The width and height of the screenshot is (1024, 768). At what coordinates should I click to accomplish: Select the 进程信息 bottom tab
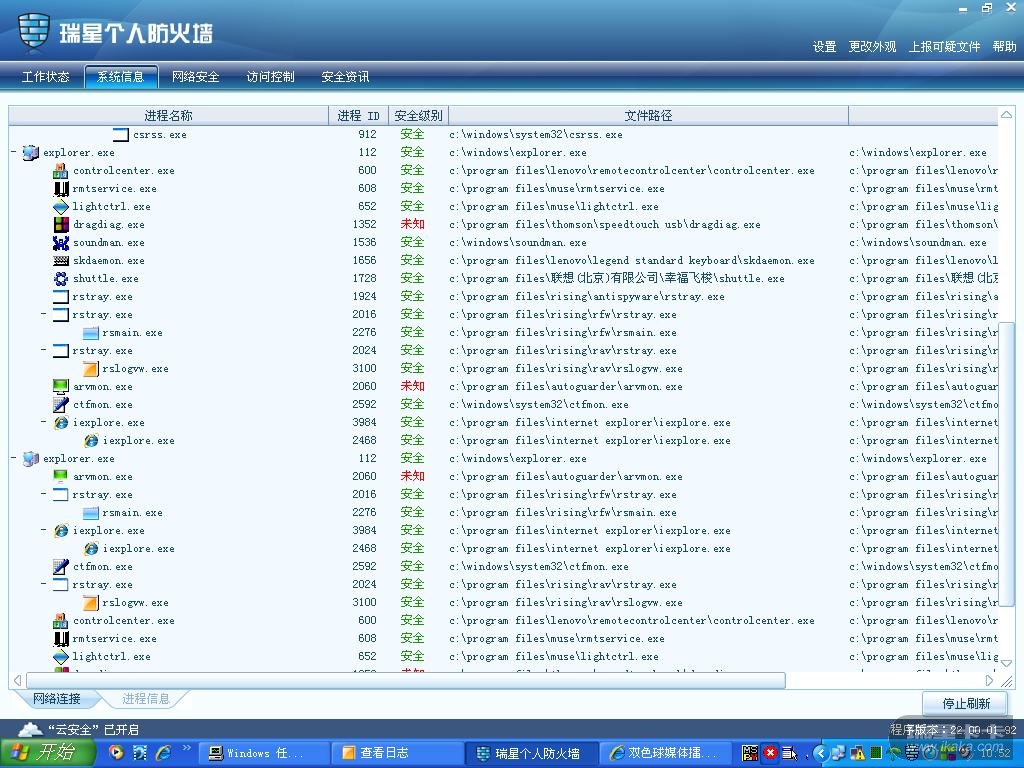(x=146, y=699)
